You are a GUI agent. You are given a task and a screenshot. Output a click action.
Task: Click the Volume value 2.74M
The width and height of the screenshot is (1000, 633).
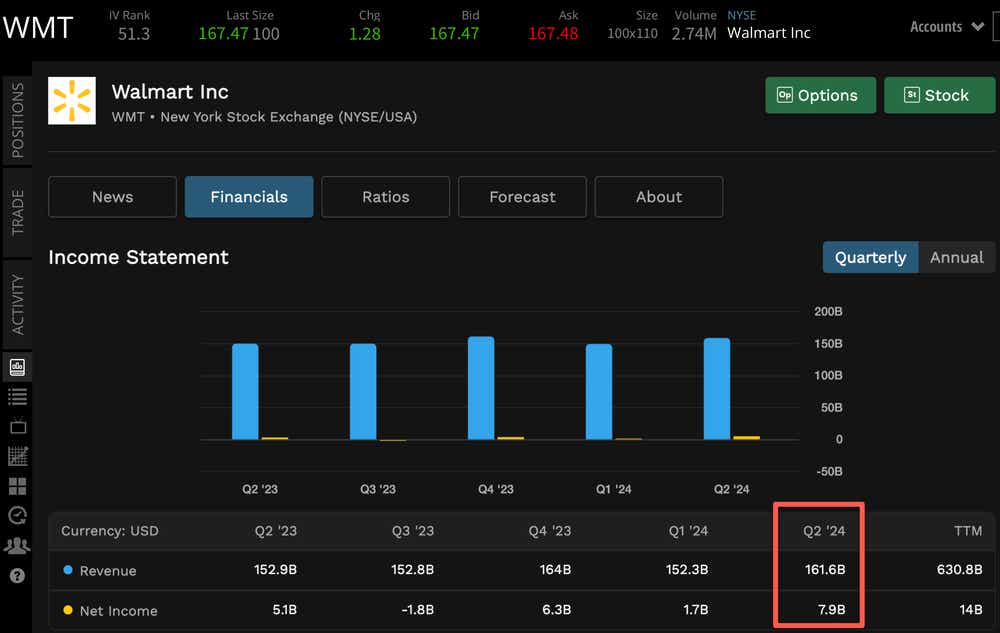coord(694,34)
